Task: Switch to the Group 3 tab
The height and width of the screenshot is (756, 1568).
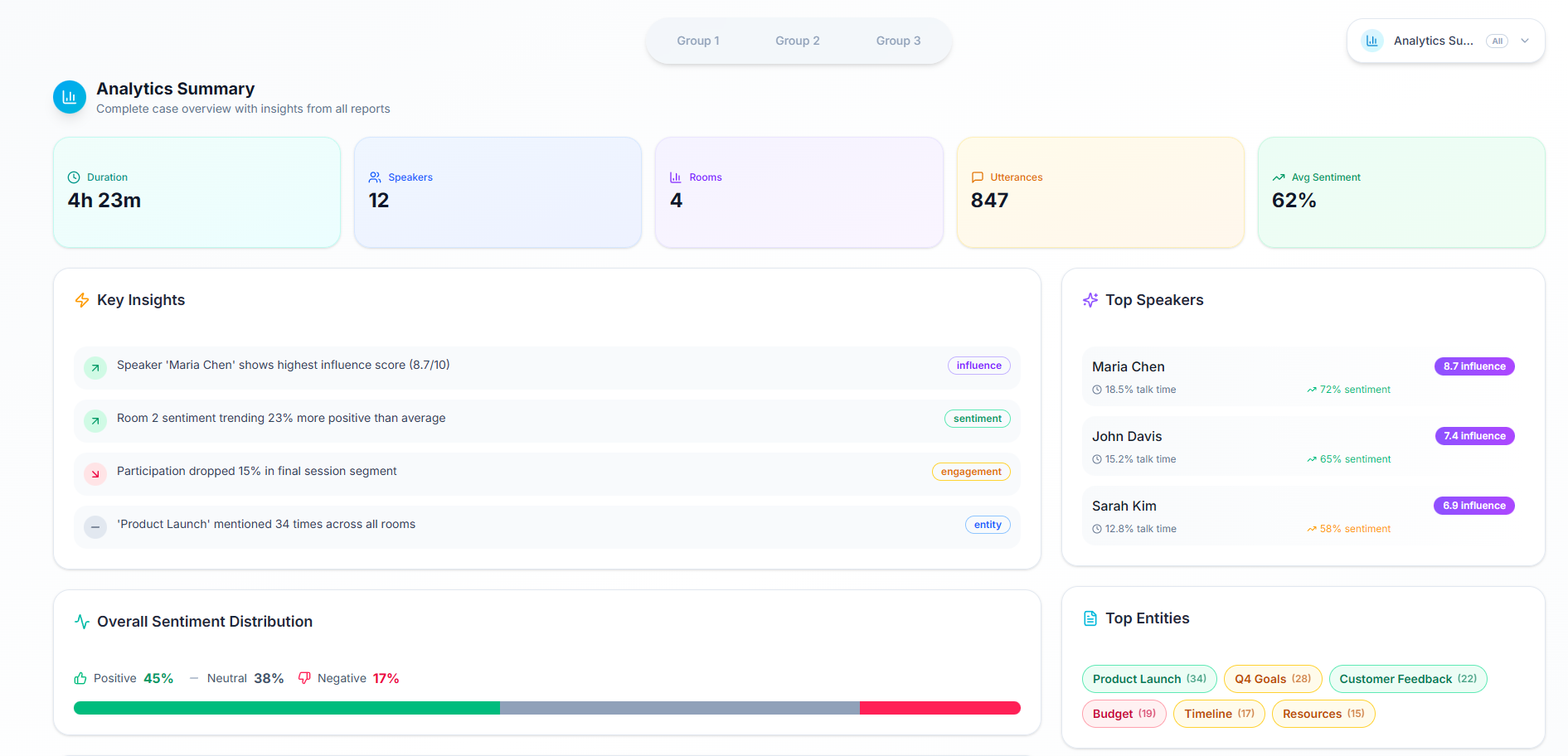Action: point(898,41)
